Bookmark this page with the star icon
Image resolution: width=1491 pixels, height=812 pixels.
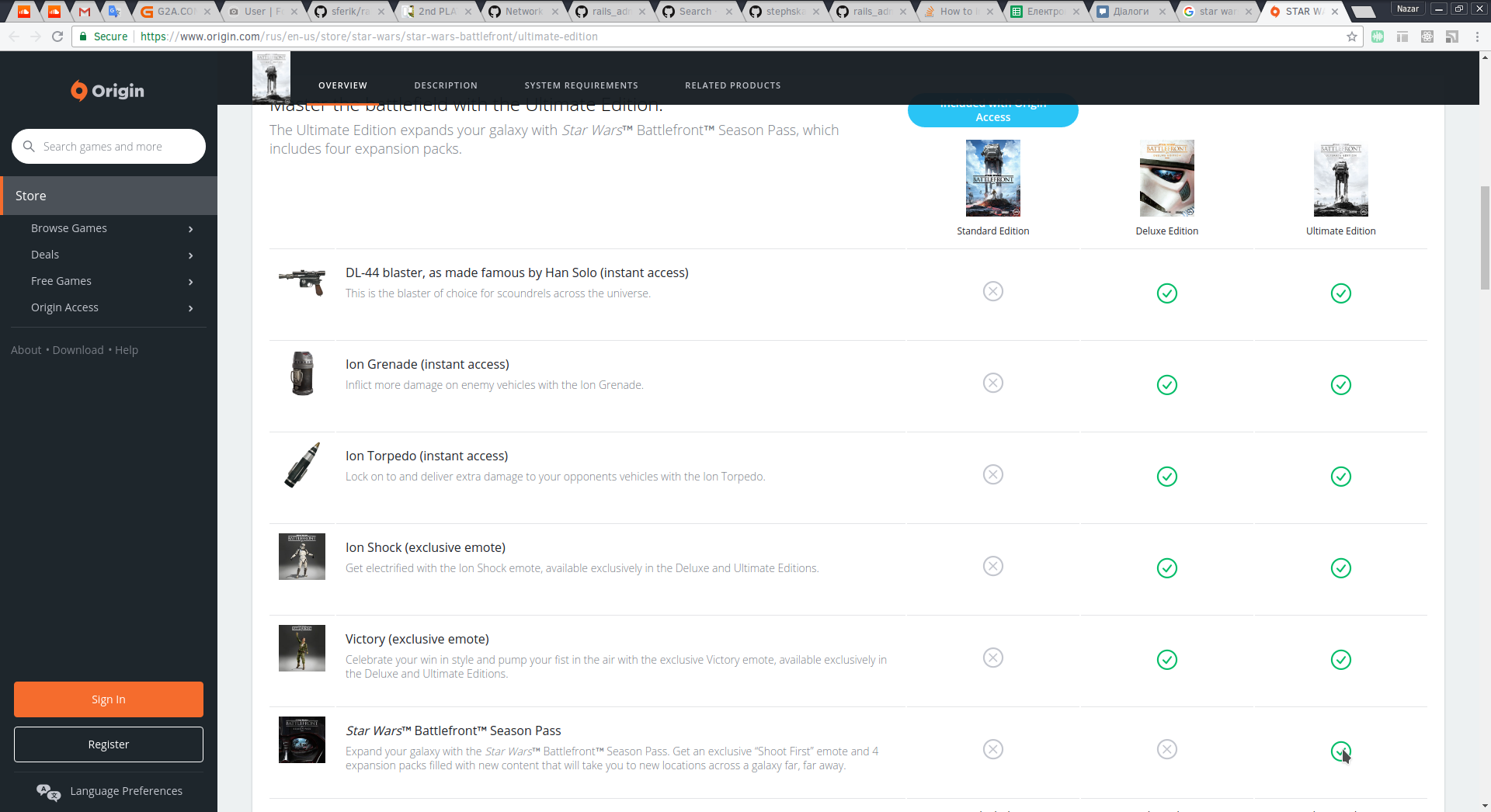(x=1352, y=36)
